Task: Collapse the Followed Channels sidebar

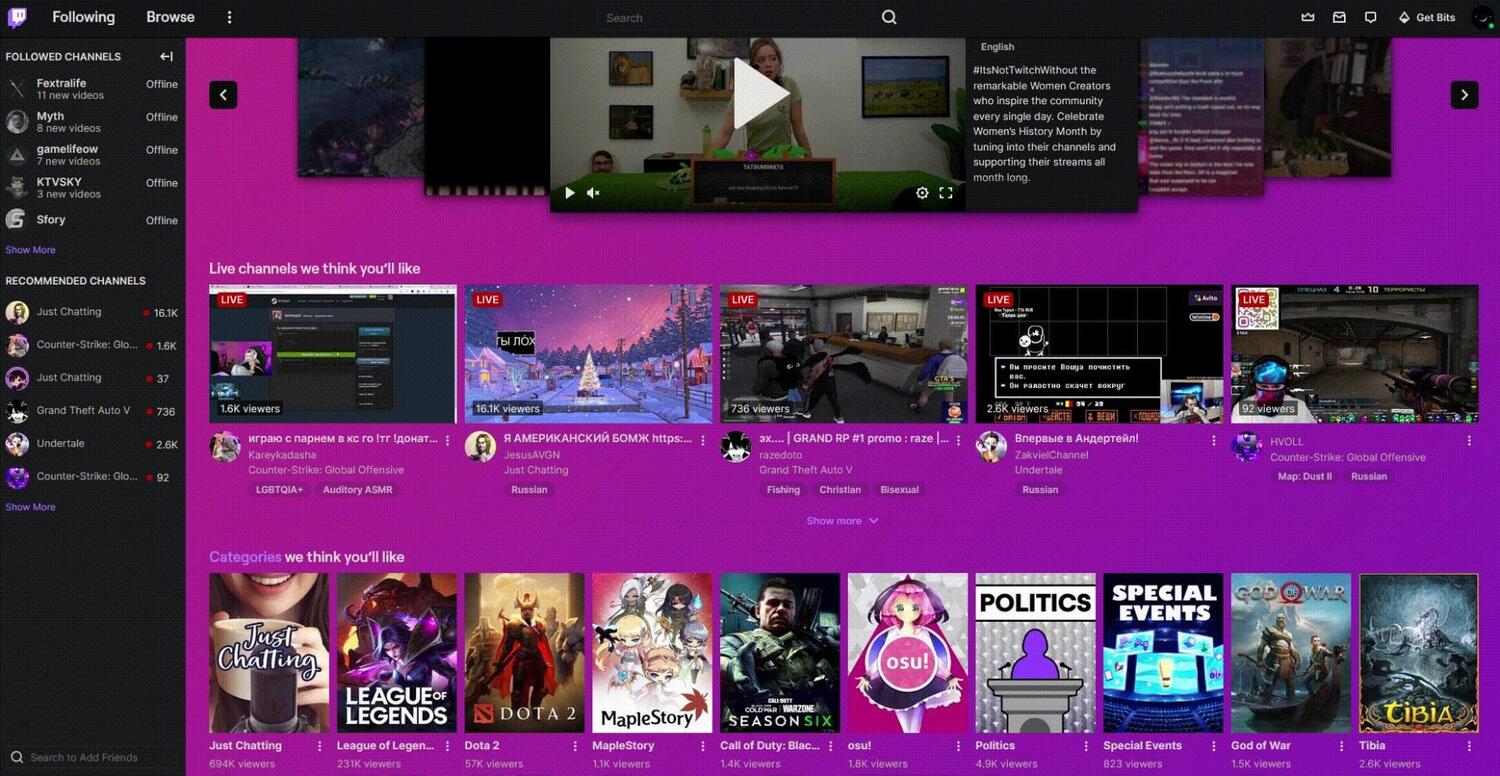Action: click(165, 56)
